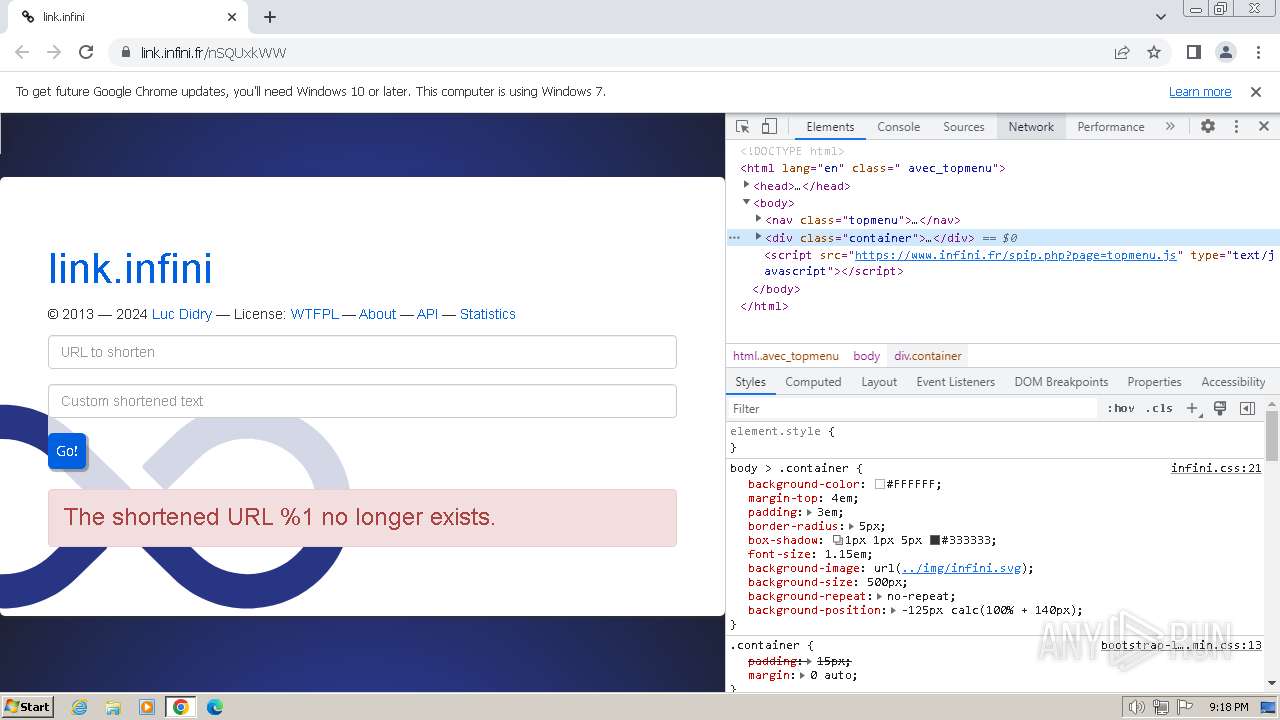Open infini.css:21 source link
Viewport: 1280px width, 720px height.
tap(1216, 468)
